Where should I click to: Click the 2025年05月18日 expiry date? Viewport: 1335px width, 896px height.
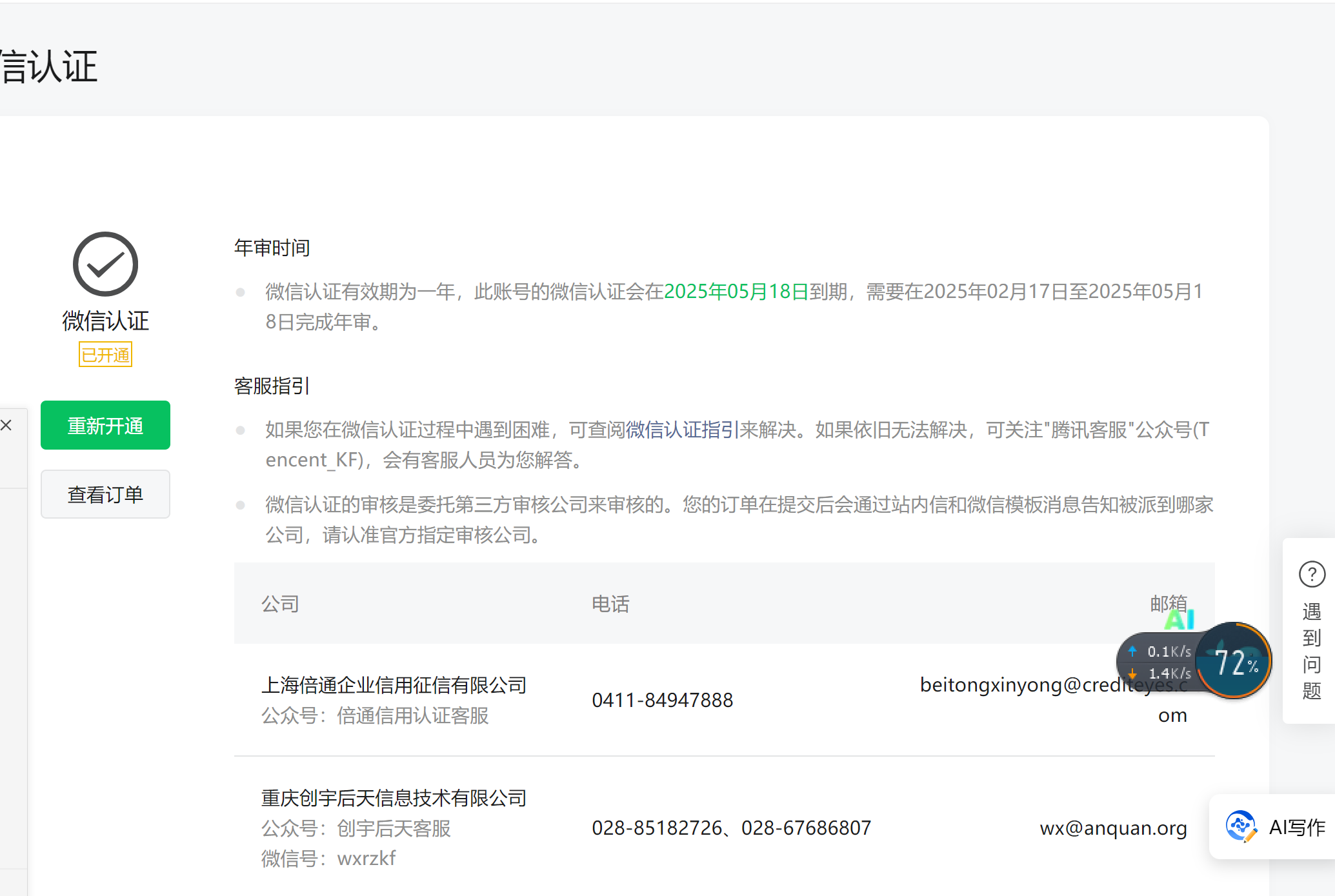736,292
